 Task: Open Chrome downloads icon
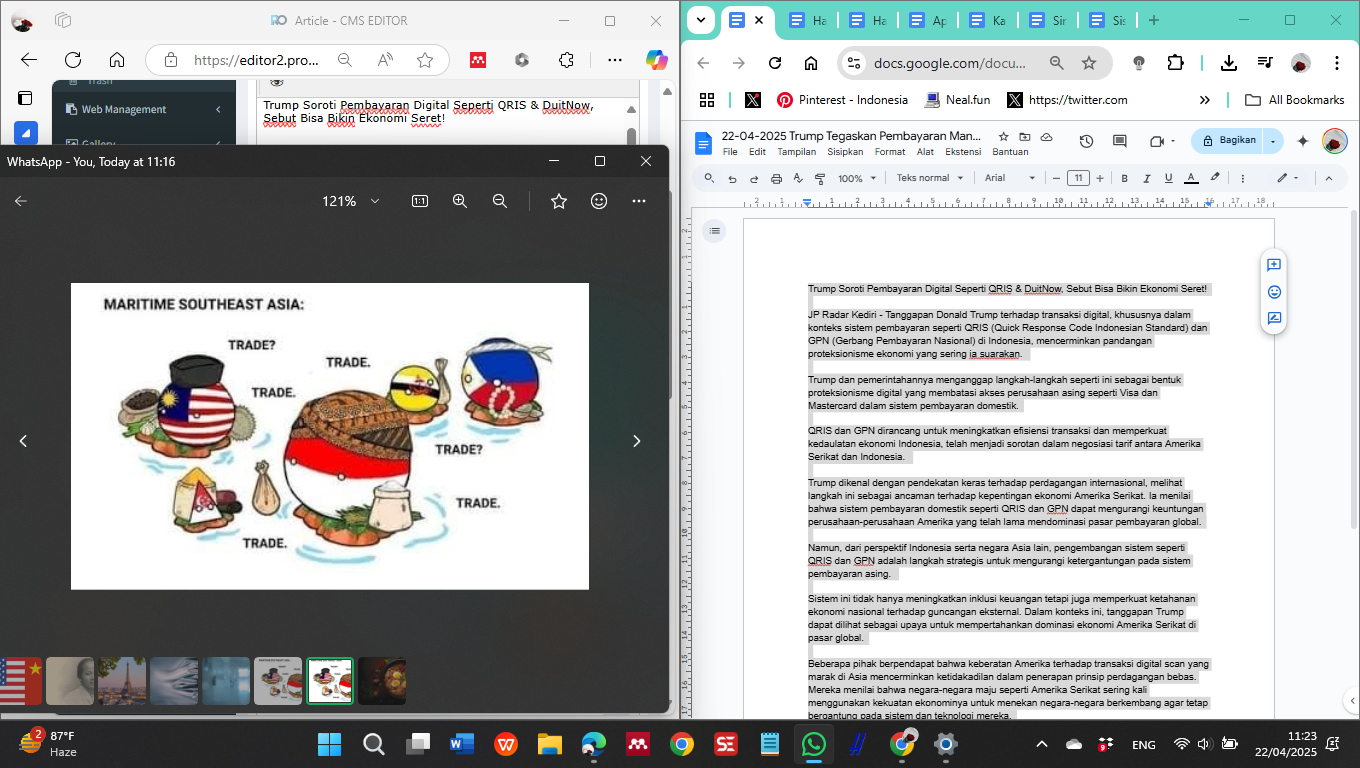pyautogui.click(x=1229, y=63)
